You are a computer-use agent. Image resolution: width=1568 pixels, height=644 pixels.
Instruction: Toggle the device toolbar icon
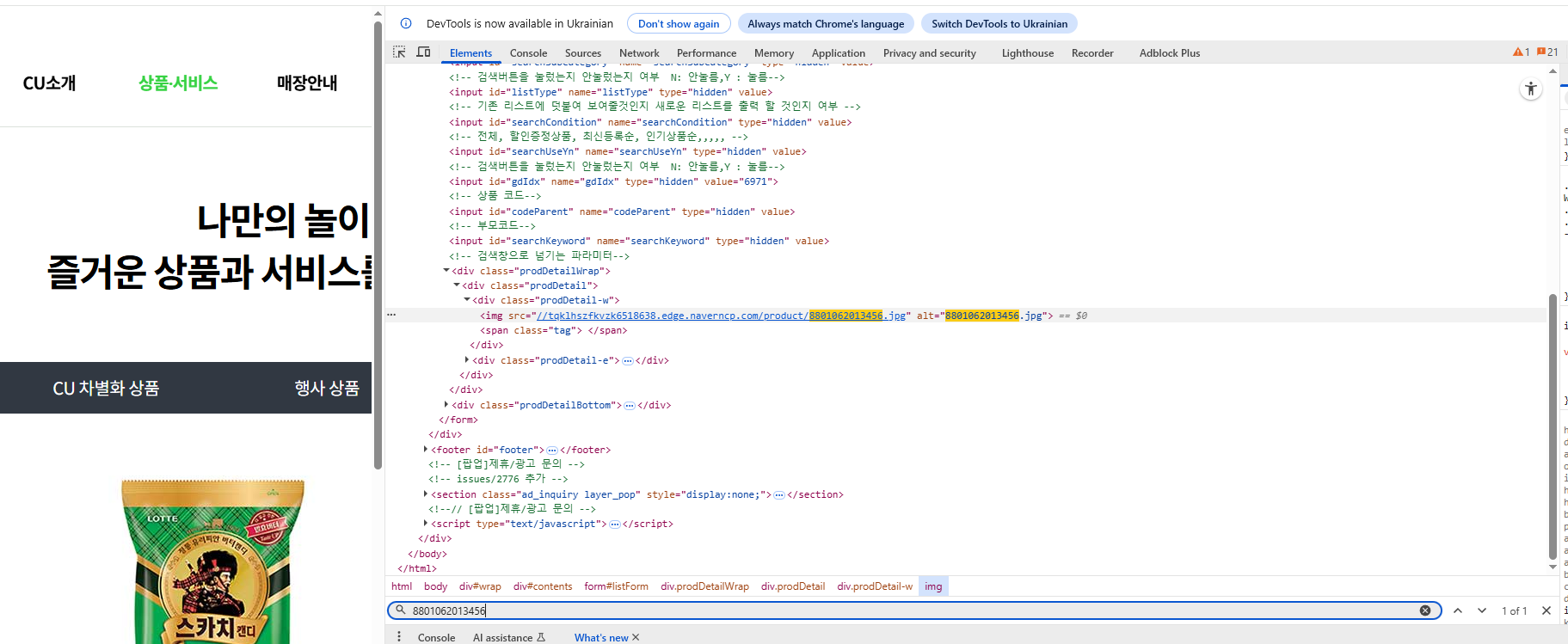pos(423,52)
